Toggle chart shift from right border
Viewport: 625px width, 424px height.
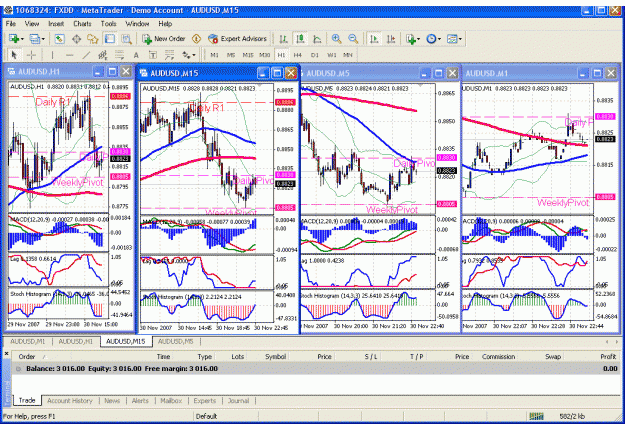(391, 39)
